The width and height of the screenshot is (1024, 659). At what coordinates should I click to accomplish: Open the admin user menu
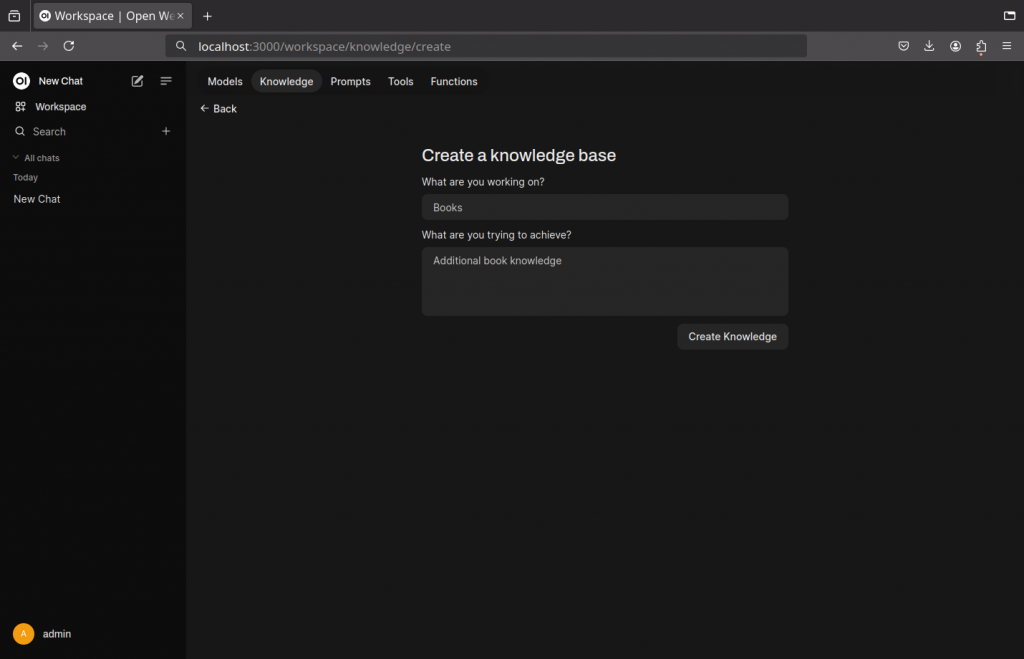click(43, 634)
